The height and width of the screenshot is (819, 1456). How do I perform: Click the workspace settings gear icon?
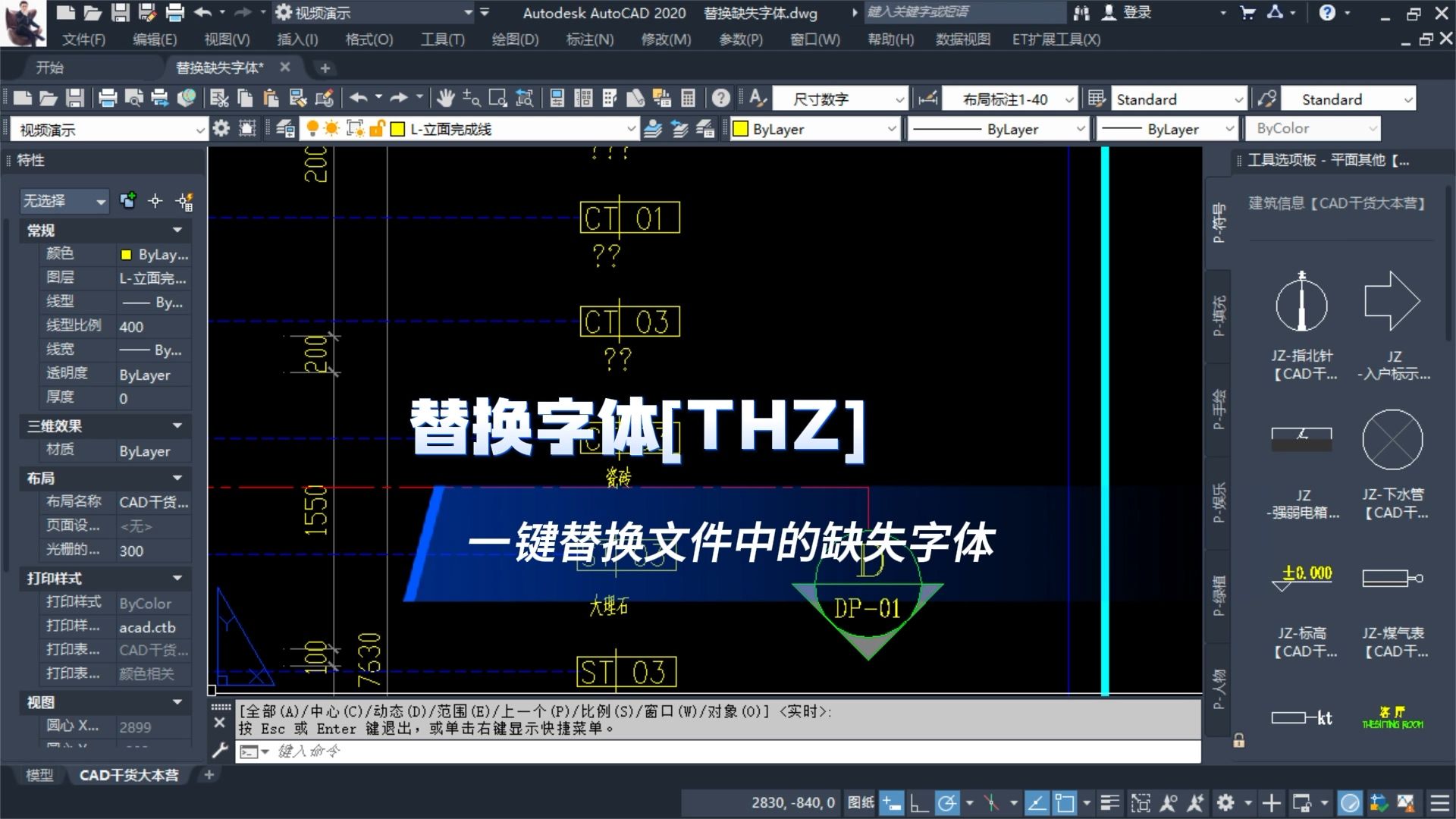(x=221, y=128)
